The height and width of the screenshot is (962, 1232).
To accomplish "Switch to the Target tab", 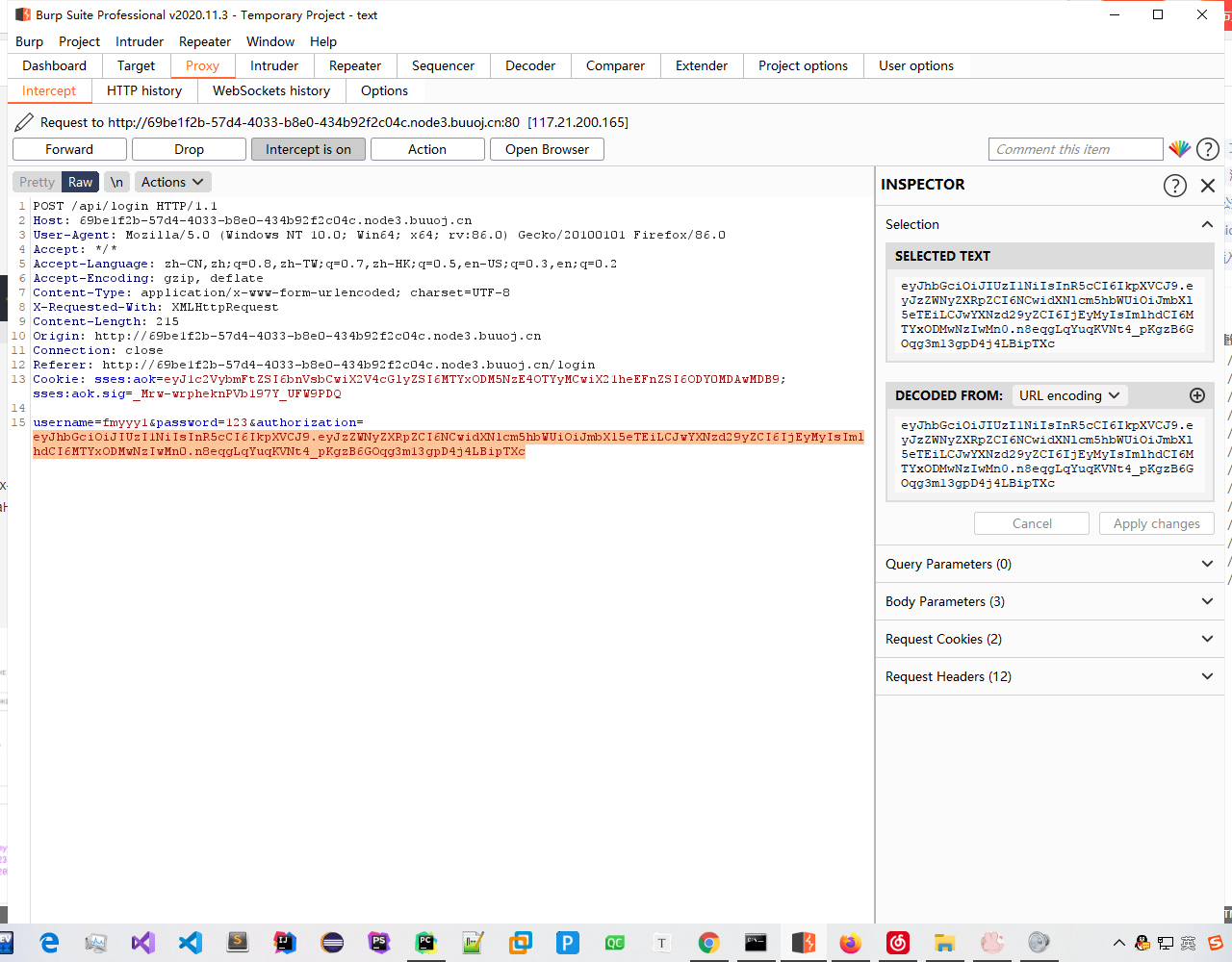I will click(136, 65).
